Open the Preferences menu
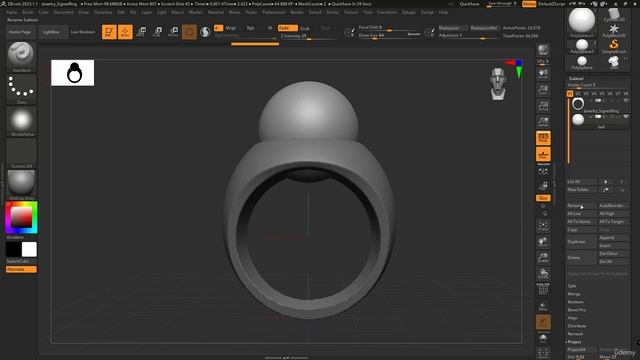The image size is (640, 360). tap(273, 12)
